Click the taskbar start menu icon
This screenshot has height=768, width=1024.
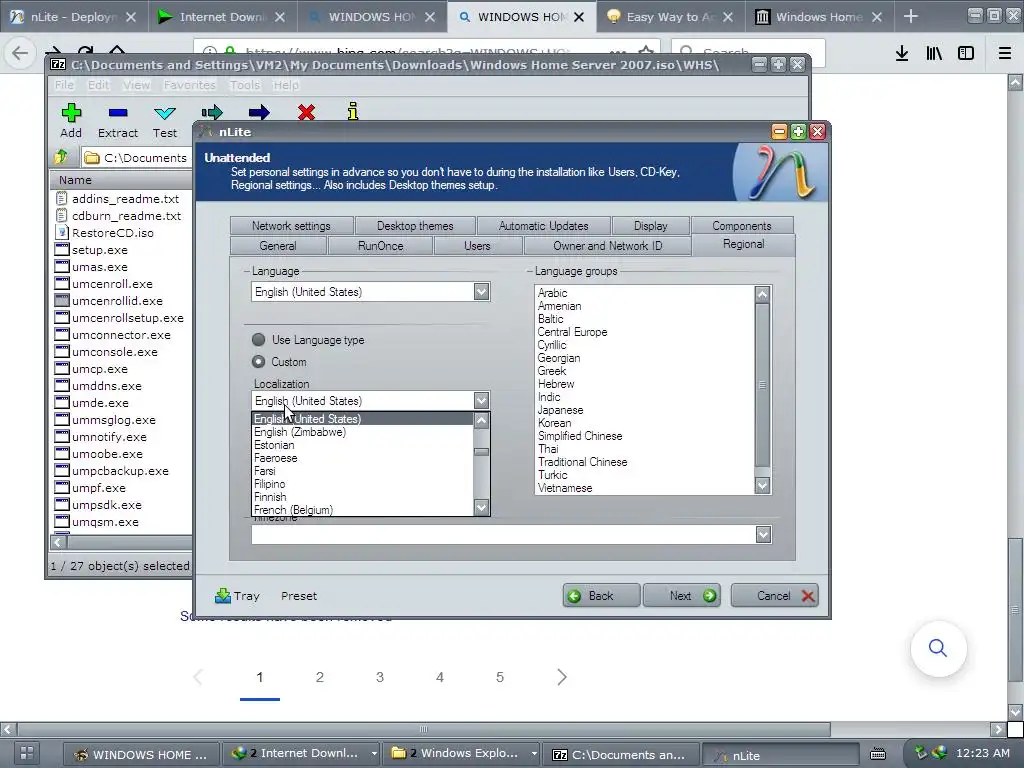26,754
